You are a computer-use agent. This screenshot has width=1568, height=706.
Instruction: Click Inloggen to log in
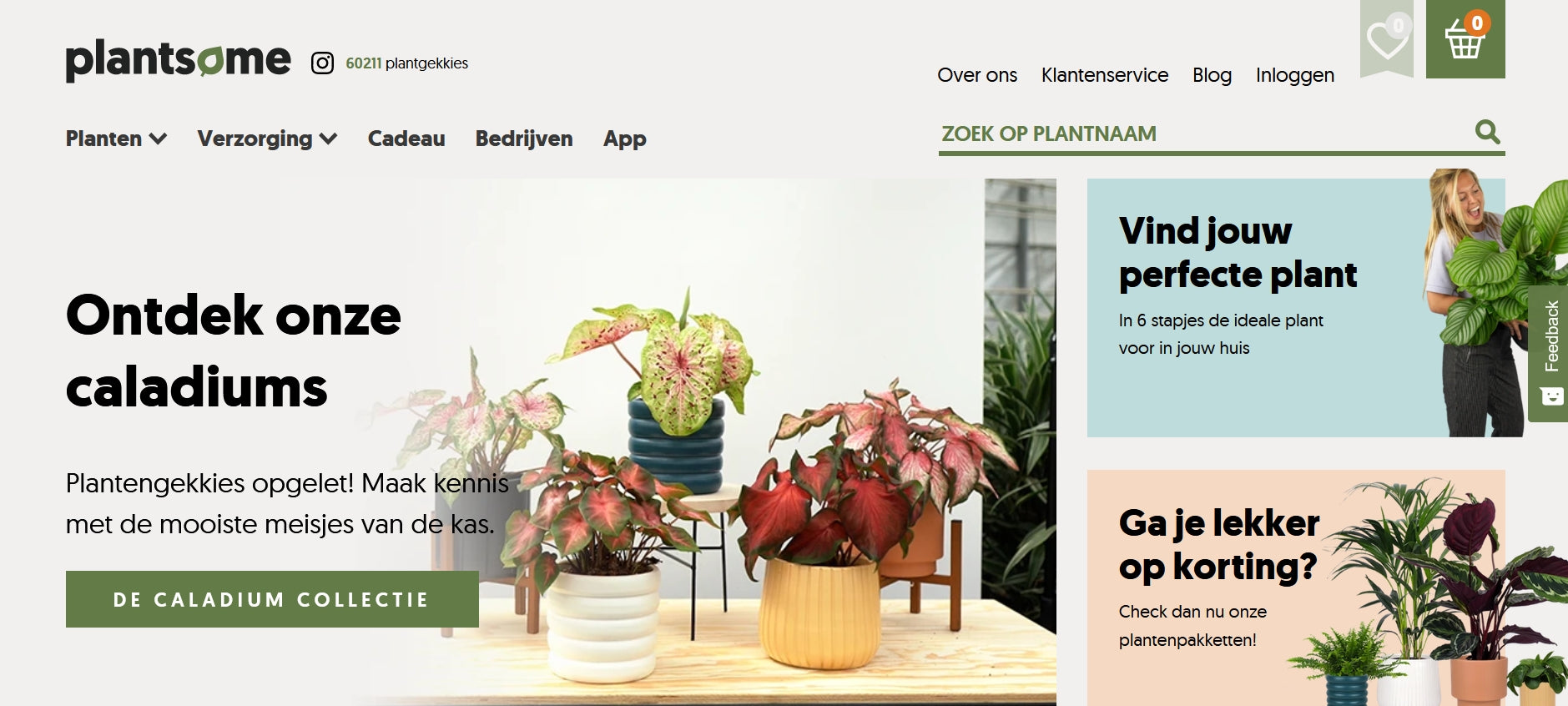[x=1295, y=75]
